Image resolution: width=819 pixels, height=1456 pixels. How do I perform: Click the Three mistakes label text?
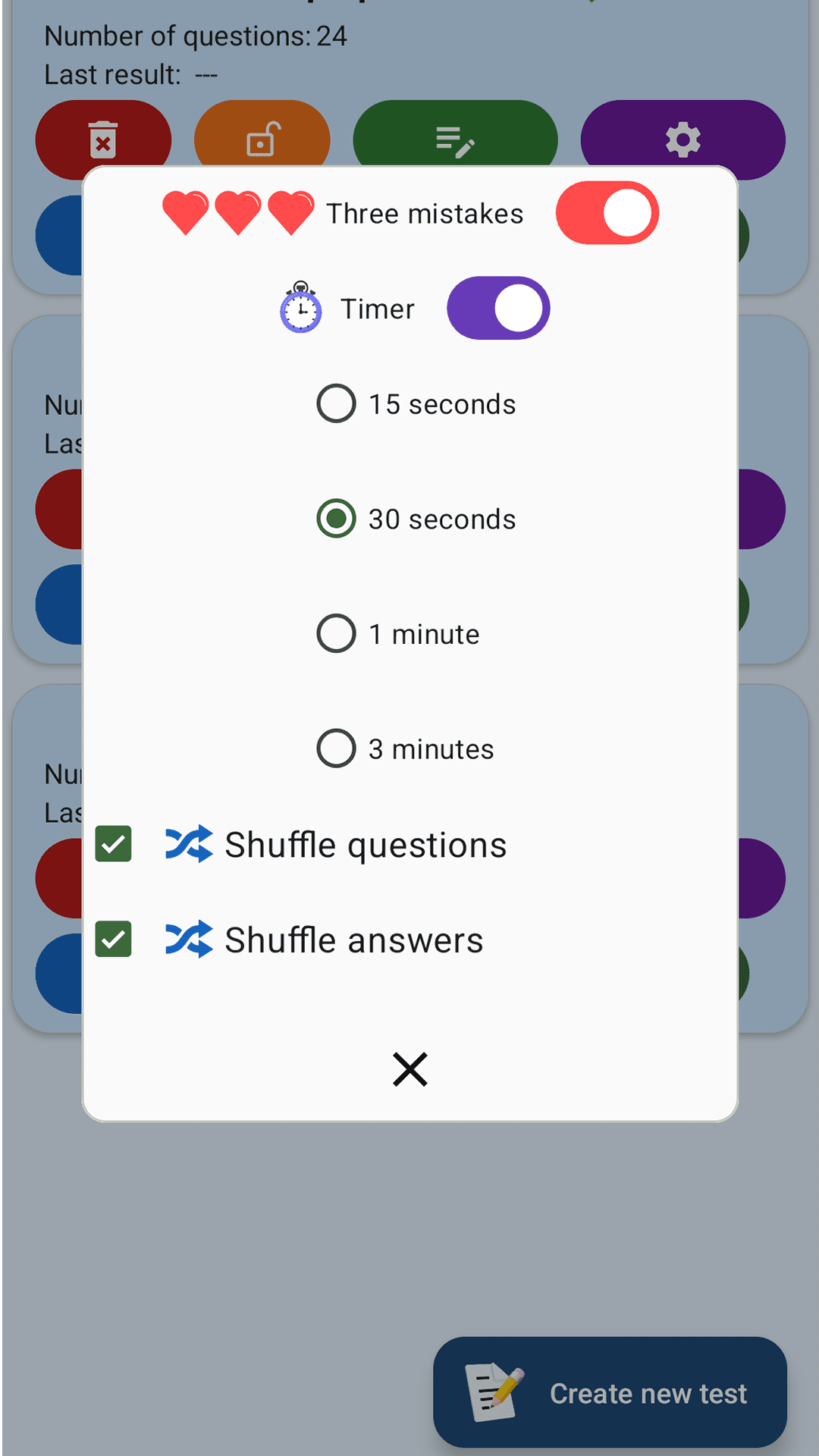(425, 214)
